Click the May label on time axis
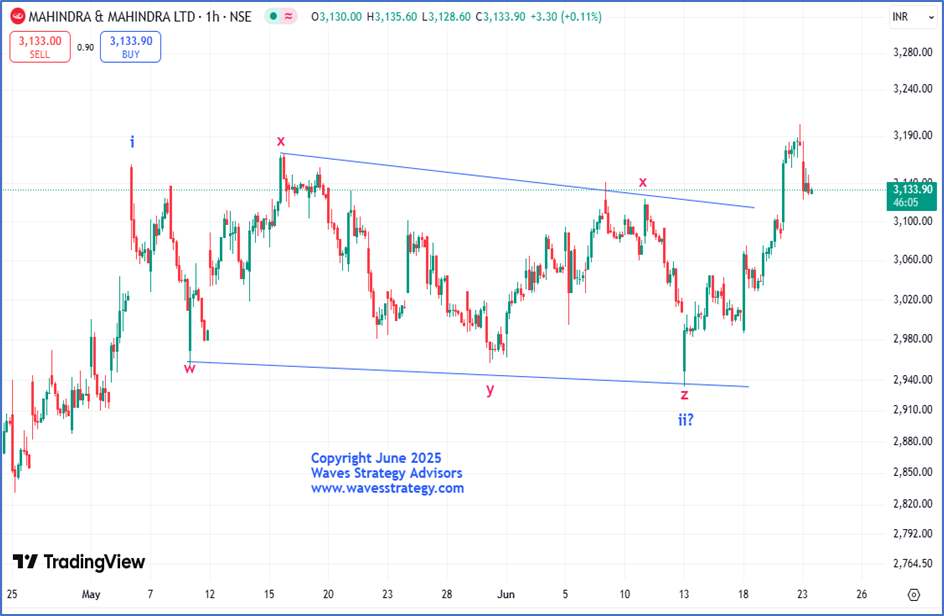The height and width of the screenshot is (616, 944). (91, 594)
